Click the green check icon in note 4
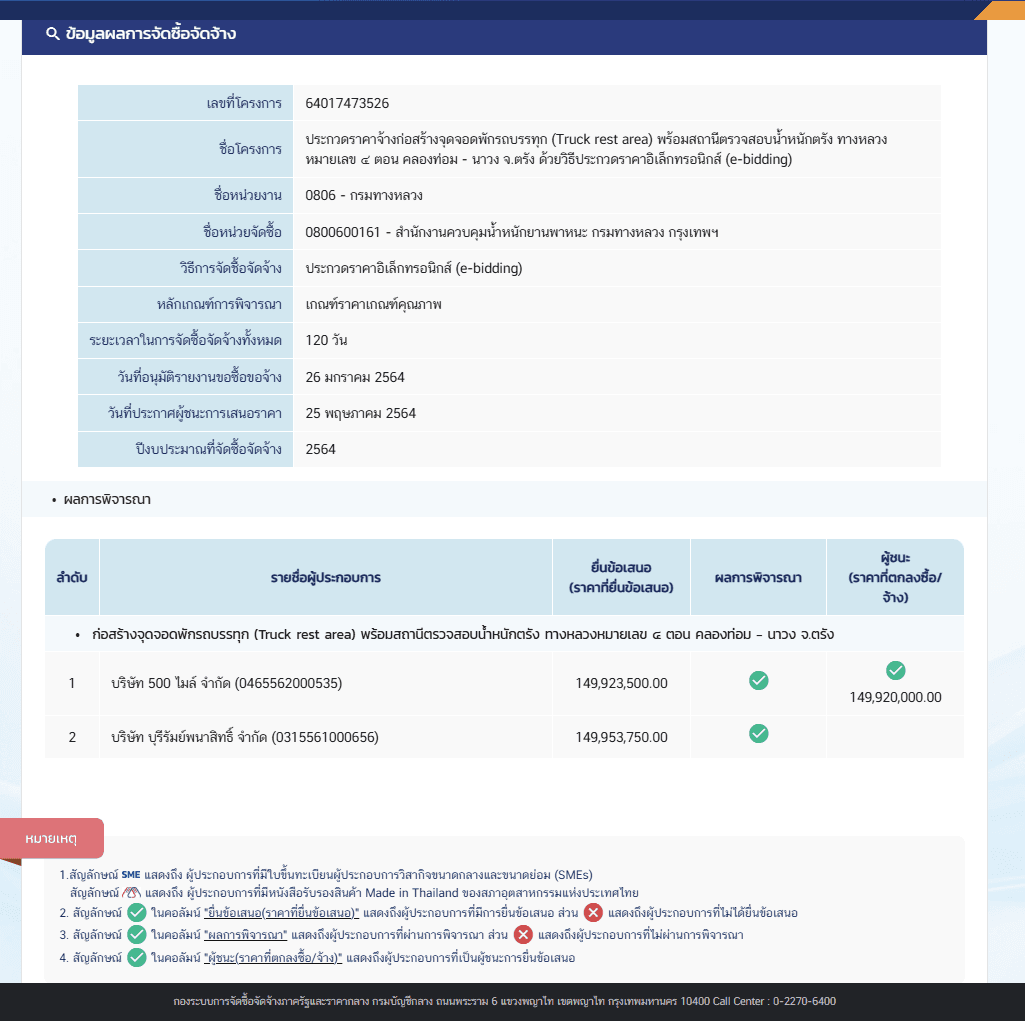Viewport: 1025px width, 1021px height. tap(137, 958)
